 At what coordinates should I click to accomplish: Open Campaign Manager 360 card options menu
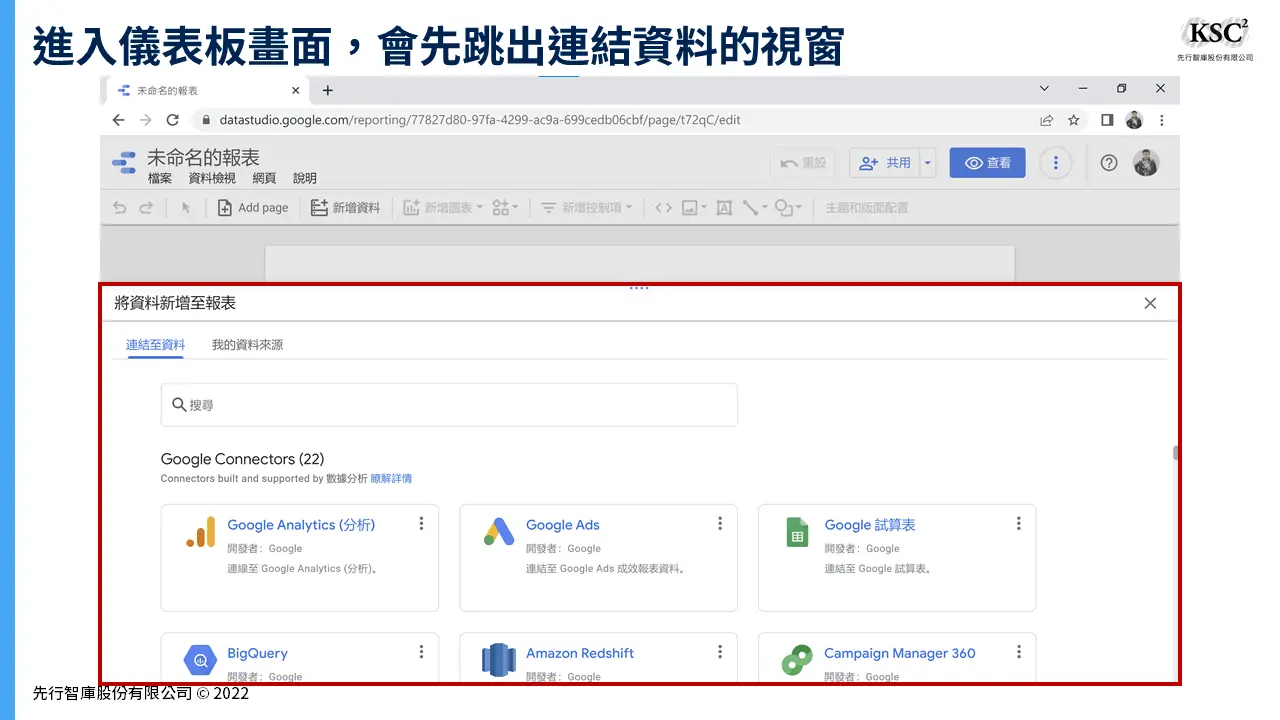[1019, 652]
